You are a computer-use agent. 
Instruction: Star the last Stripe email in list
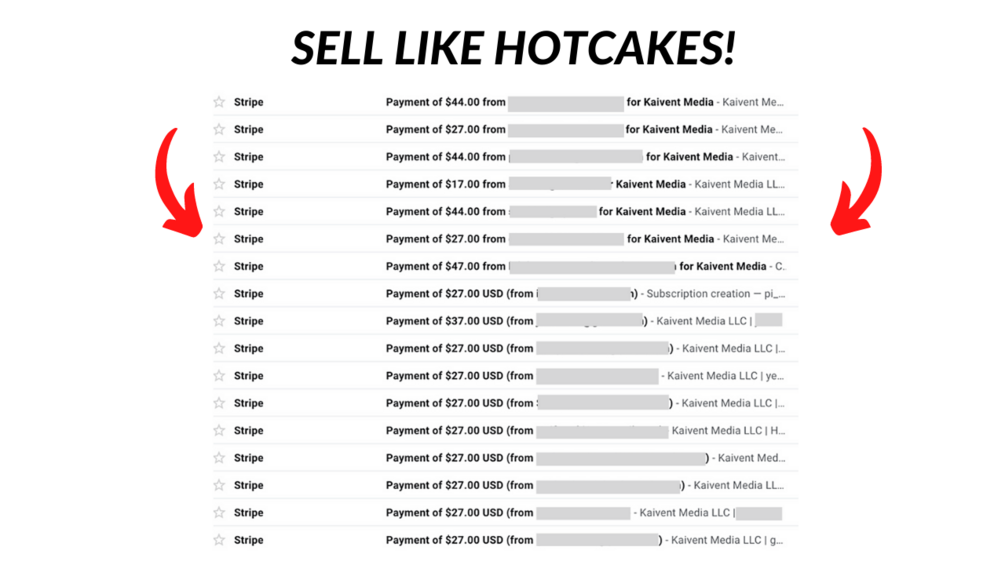pyautogui.click(x=219, y=540)
